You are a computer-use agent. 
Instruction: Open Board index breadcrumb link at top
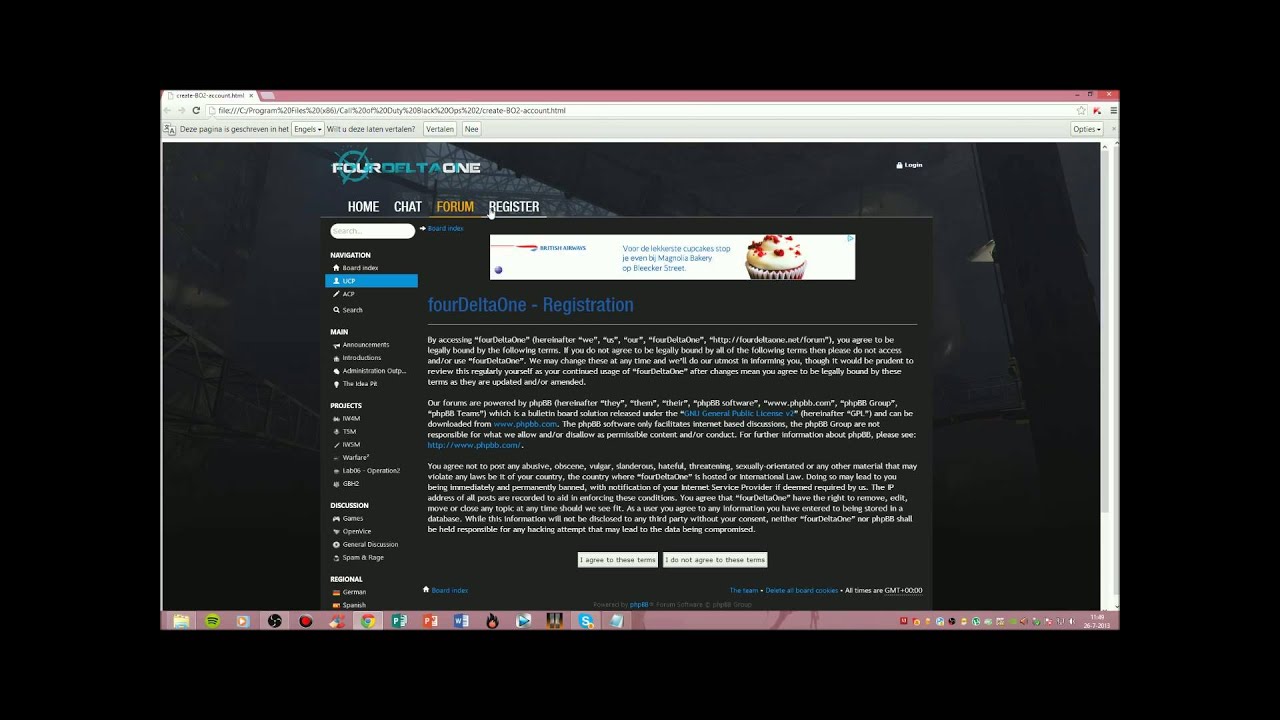coord(445,229)
